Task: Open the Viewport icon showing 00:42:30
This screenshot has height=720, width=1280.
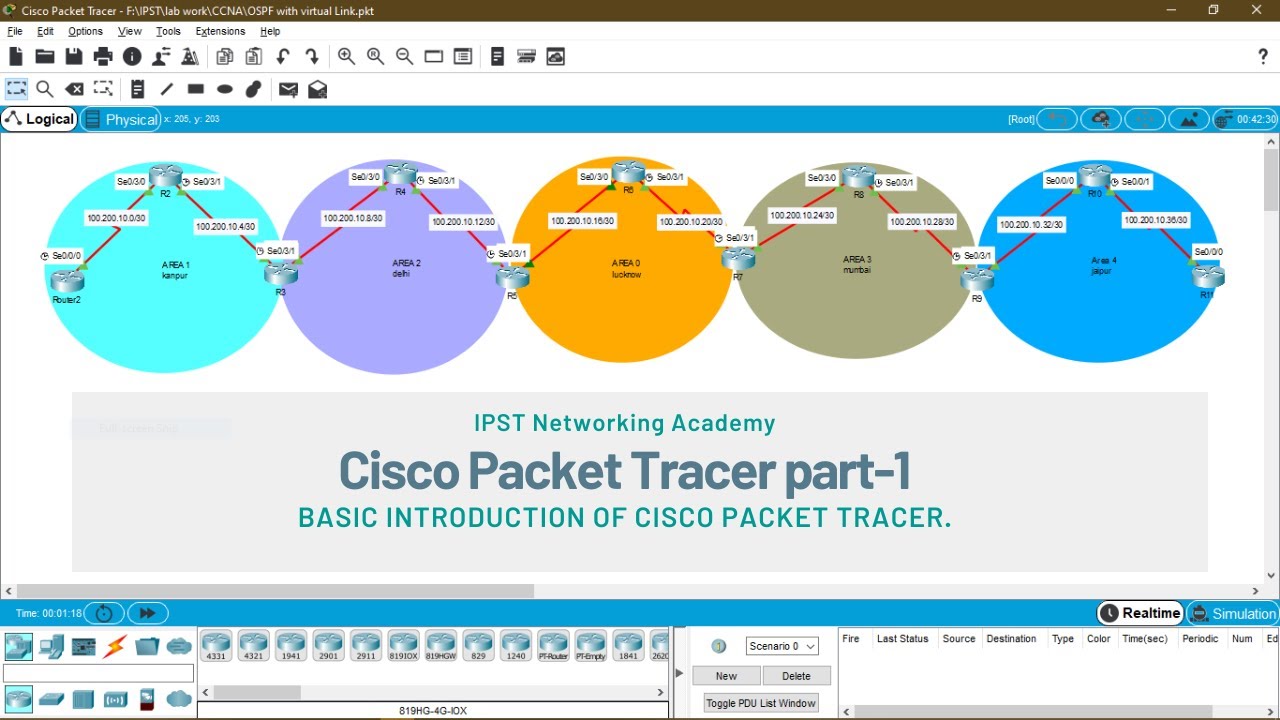Action: (1245, 119)
